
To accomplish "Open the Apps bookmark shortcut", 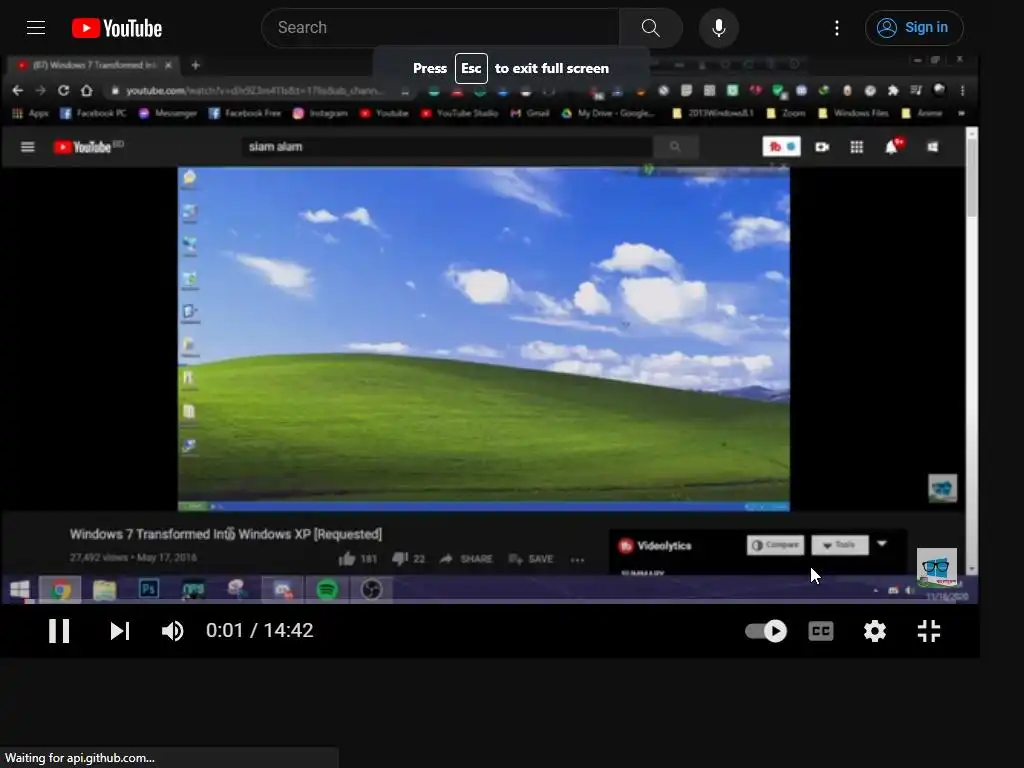I will [x=31, y=113].
